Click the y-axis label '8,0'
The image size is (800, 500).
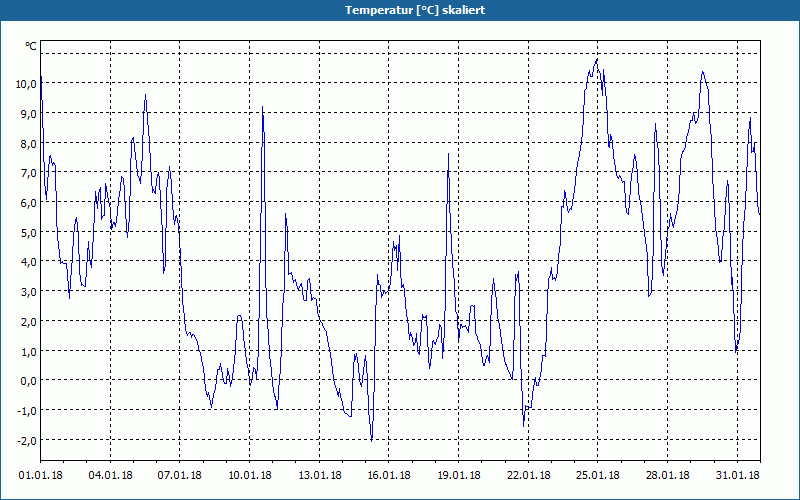[x=29, y=143]
